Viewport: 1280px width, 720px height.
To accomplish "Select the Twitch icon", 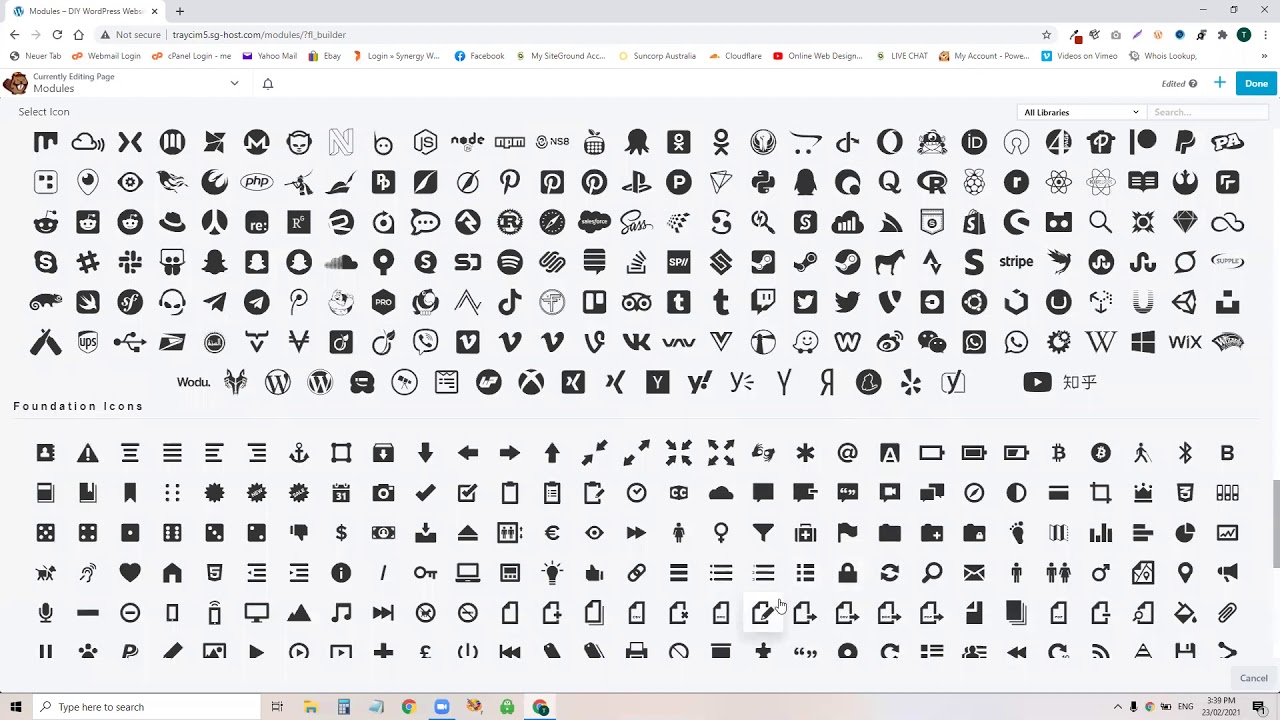I will (763, 302).
